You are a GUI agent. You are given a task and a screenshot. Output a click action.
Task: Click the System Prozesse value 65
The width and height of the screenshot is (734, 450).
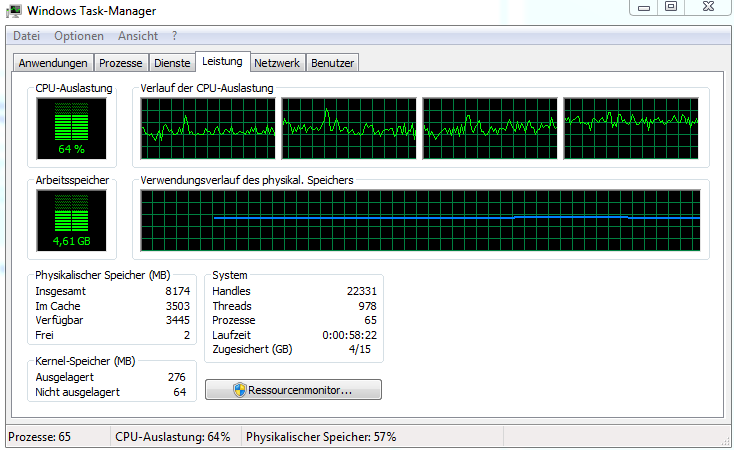pos(370,320)
